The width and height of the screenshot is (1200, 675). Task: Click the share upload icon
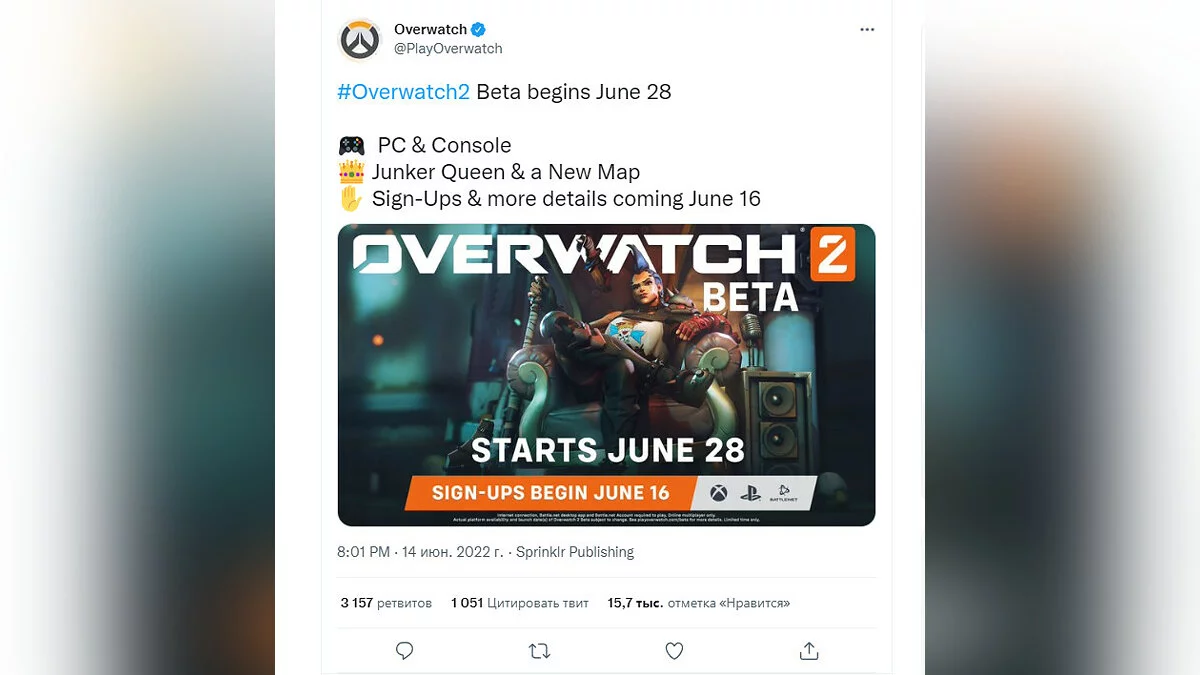809,651
